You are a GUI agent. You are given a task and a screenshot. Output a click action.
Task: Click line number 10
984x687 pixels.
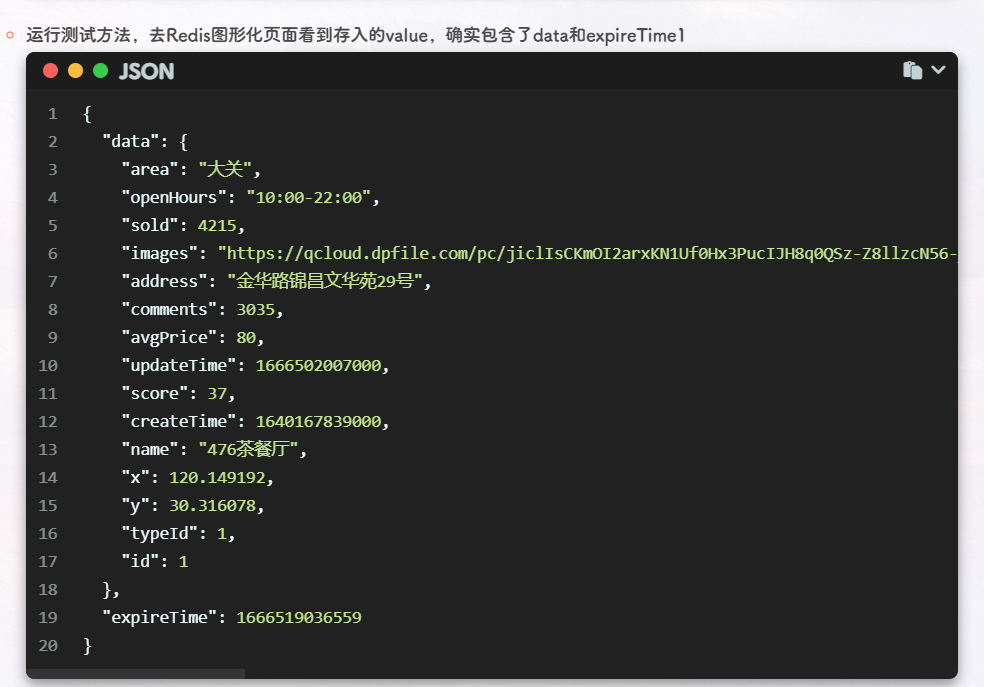click(48, 365)
